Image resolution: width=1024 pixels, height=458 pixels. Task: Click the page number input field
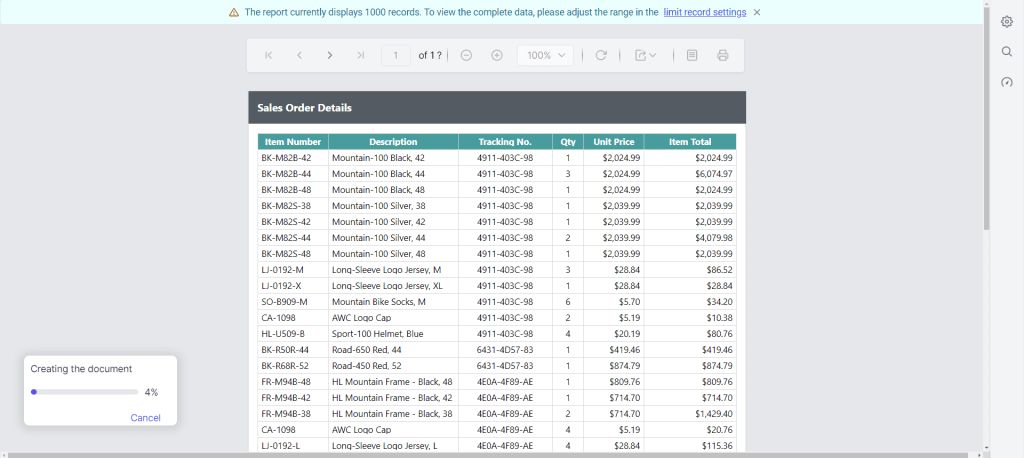[396, 56]
